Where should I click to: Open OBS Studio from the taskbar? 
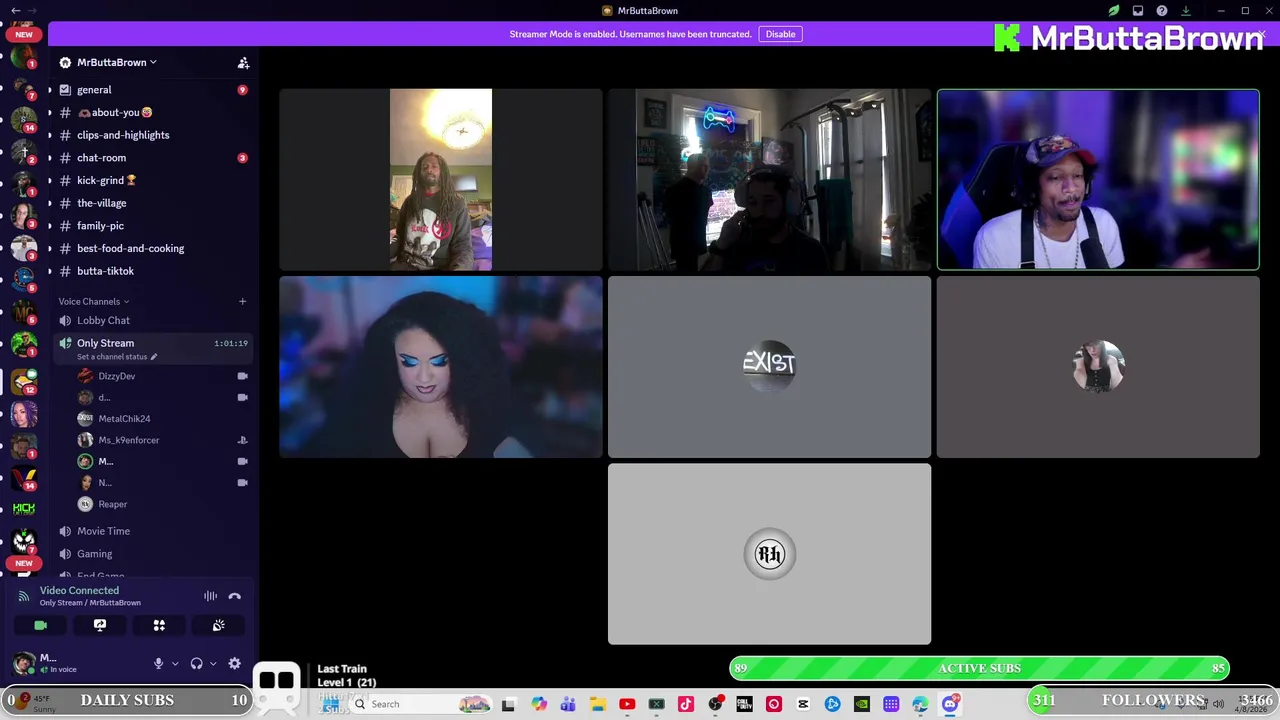click(x=715, y=704)
